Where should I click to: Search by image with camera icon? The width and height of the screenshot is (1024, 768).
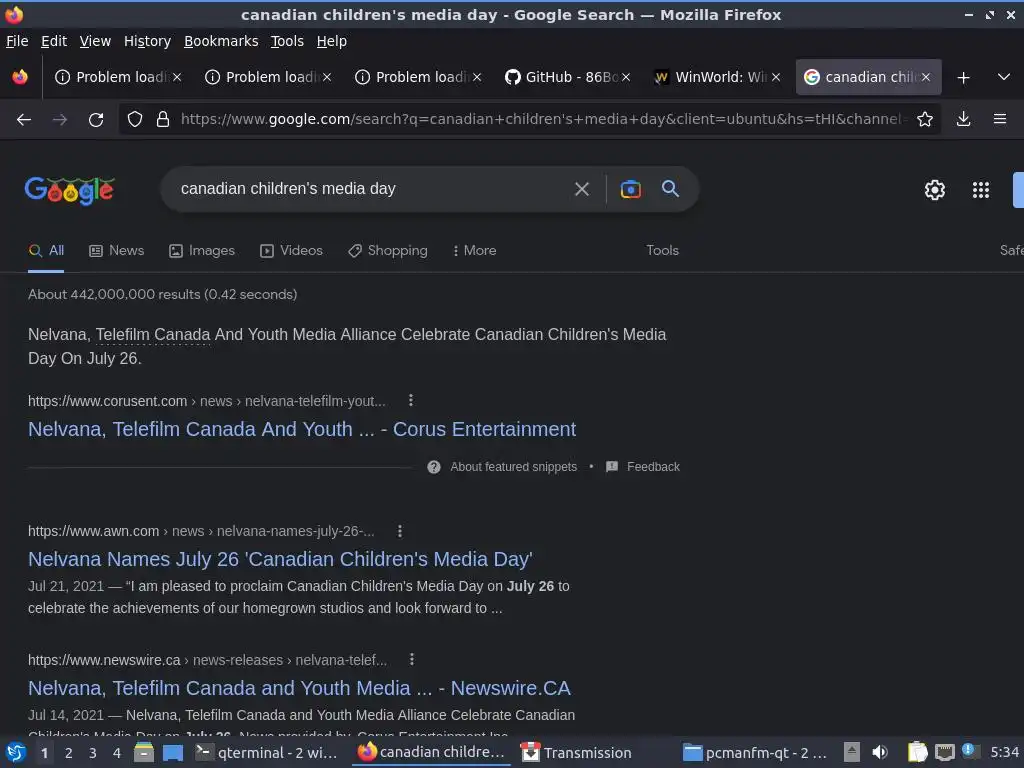630,189
